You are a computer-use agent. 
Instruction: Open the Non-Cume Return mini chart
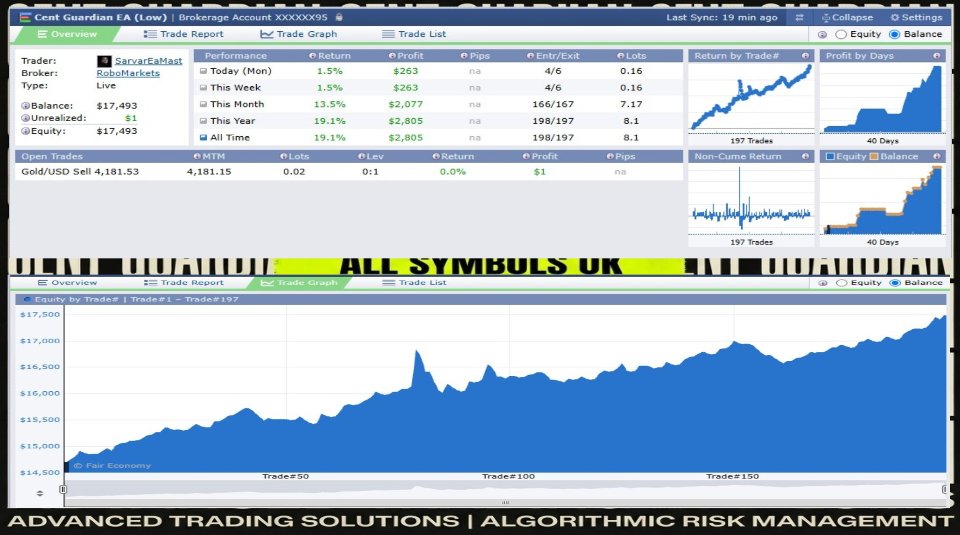click(751, 200)
